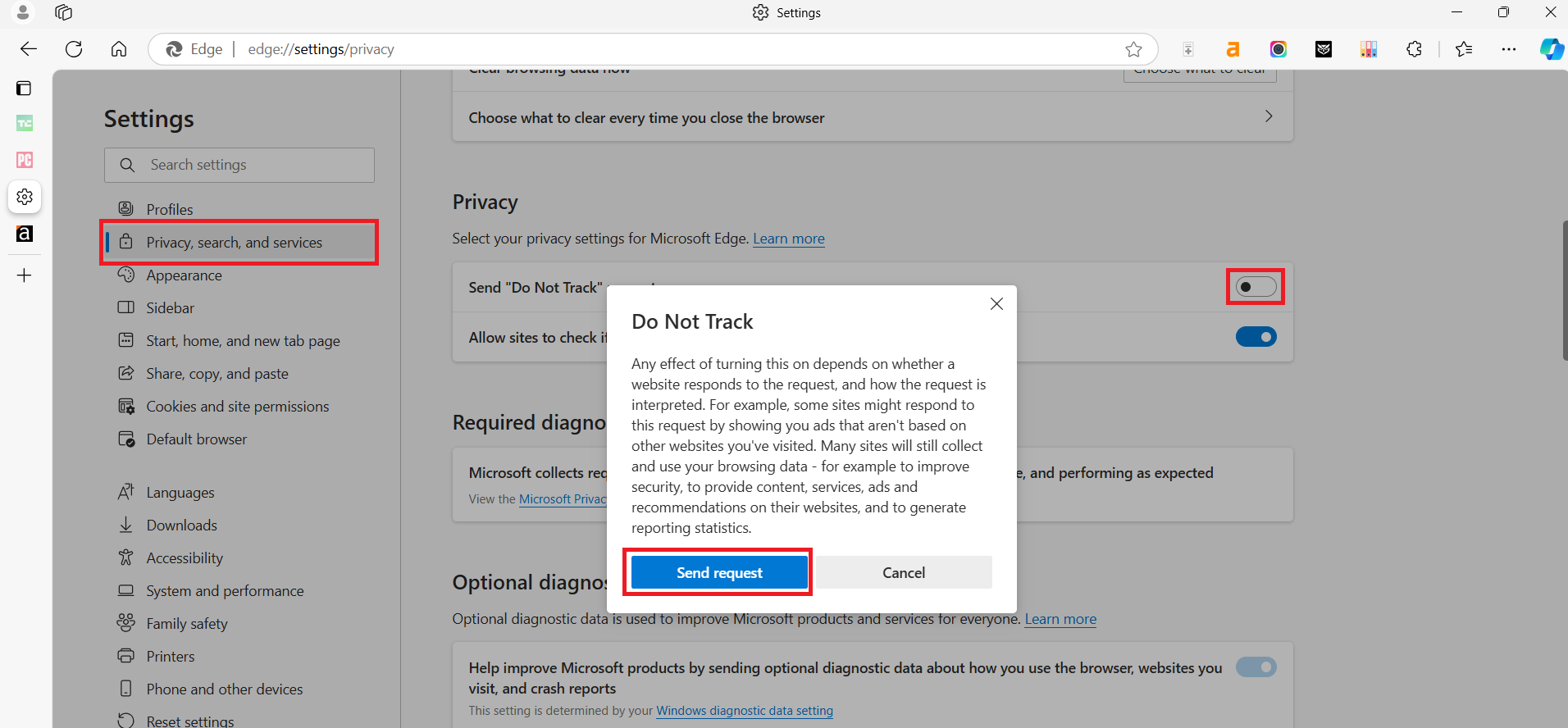Screen dimensions: 1568x728
Task: Switch to the green TC pinned tab
Action: pos(25,123)
